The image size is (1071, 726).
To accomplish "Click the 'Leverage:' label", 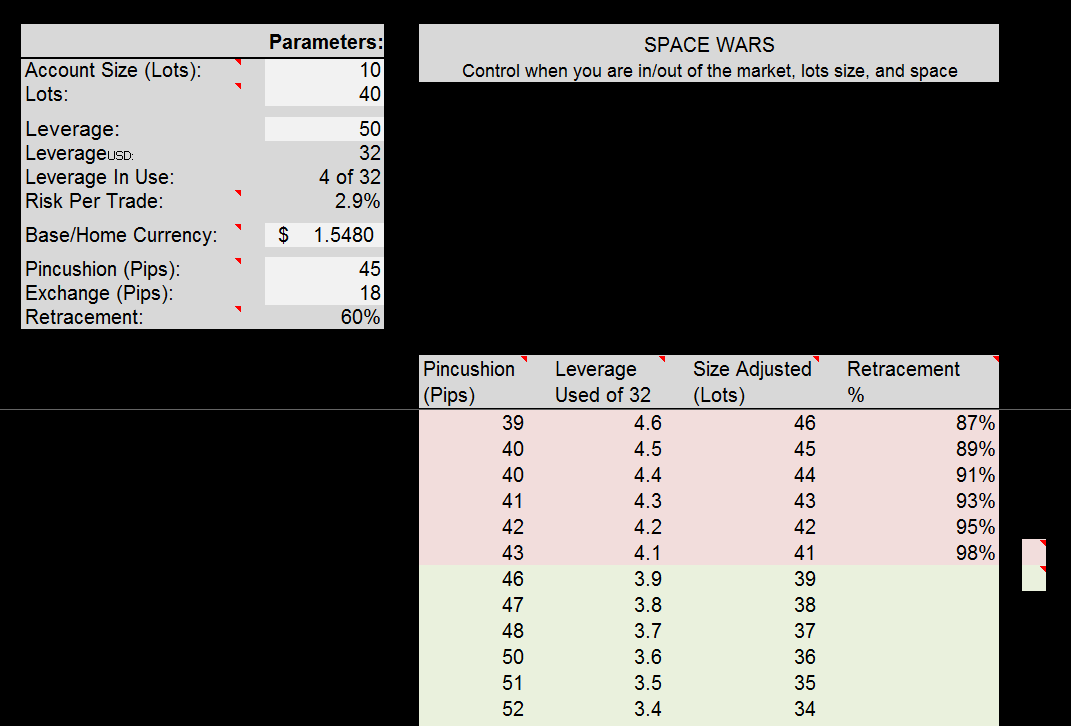I will (x=72, y=129).
